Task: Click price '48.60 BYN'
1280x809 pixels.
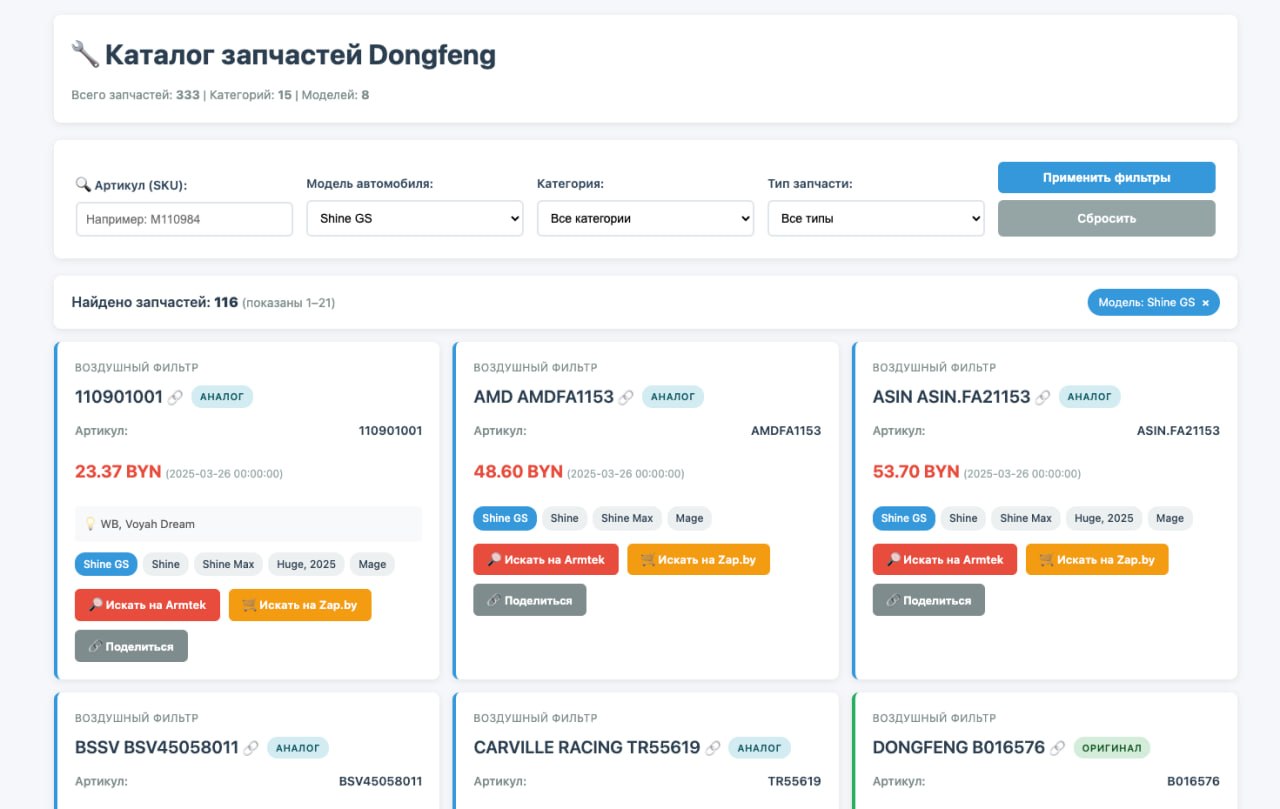Action: click(518, 471)
